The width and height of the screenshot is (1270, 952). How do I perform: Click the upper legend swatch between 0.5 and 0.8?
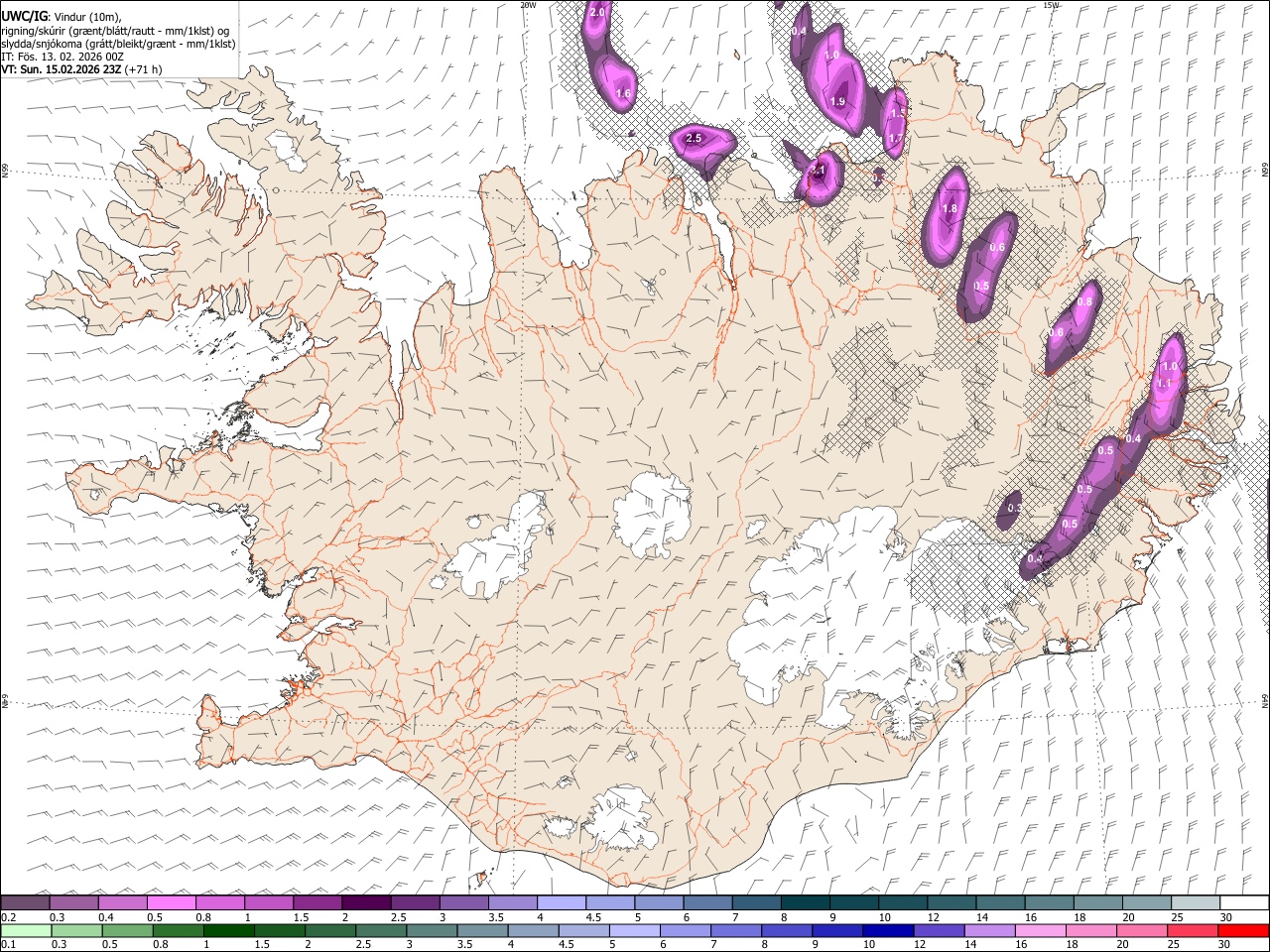click(x=171, y=903)
